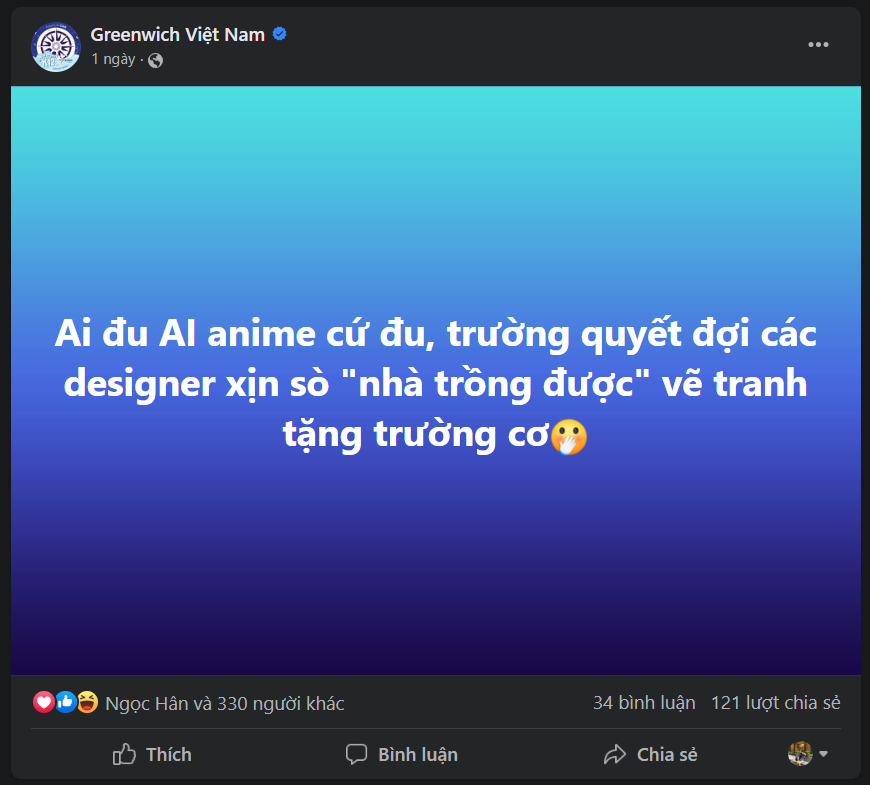Click the hand-over-mouth emoji in post
The width and height of the screenshot is (870, 785).
point(569,437)
